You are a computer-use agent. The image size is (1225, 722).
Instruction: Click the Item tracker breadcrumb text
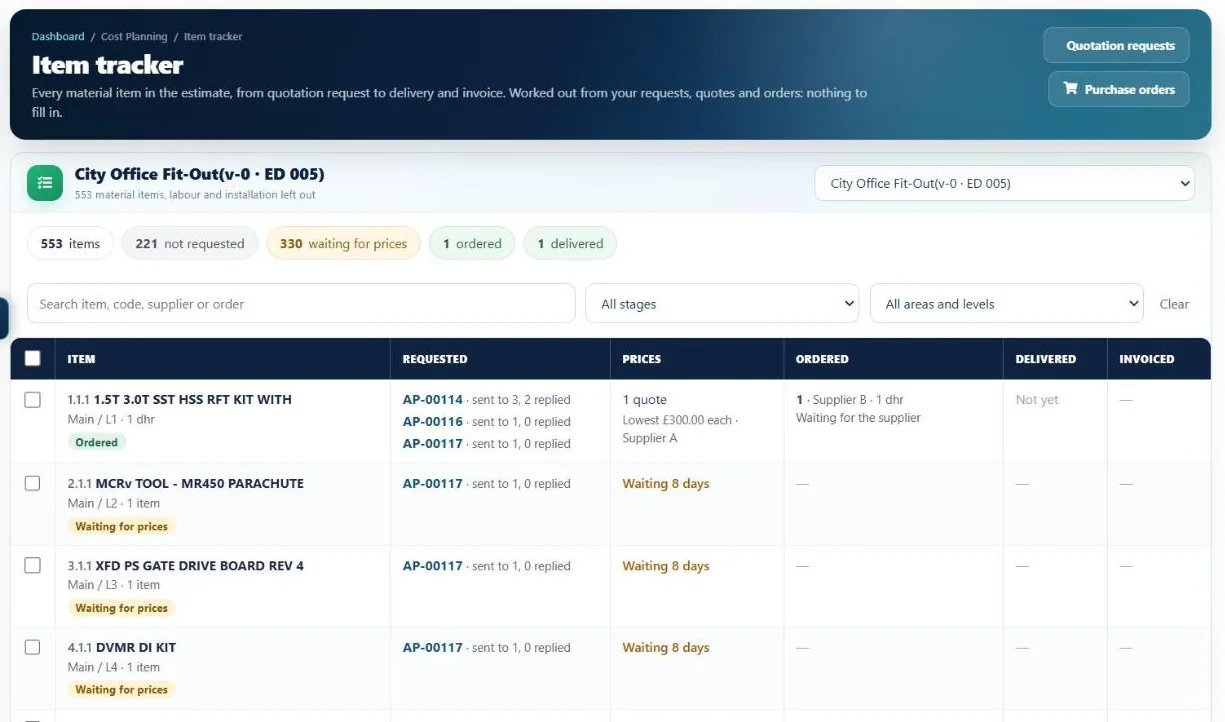click(x=213, y=36)
